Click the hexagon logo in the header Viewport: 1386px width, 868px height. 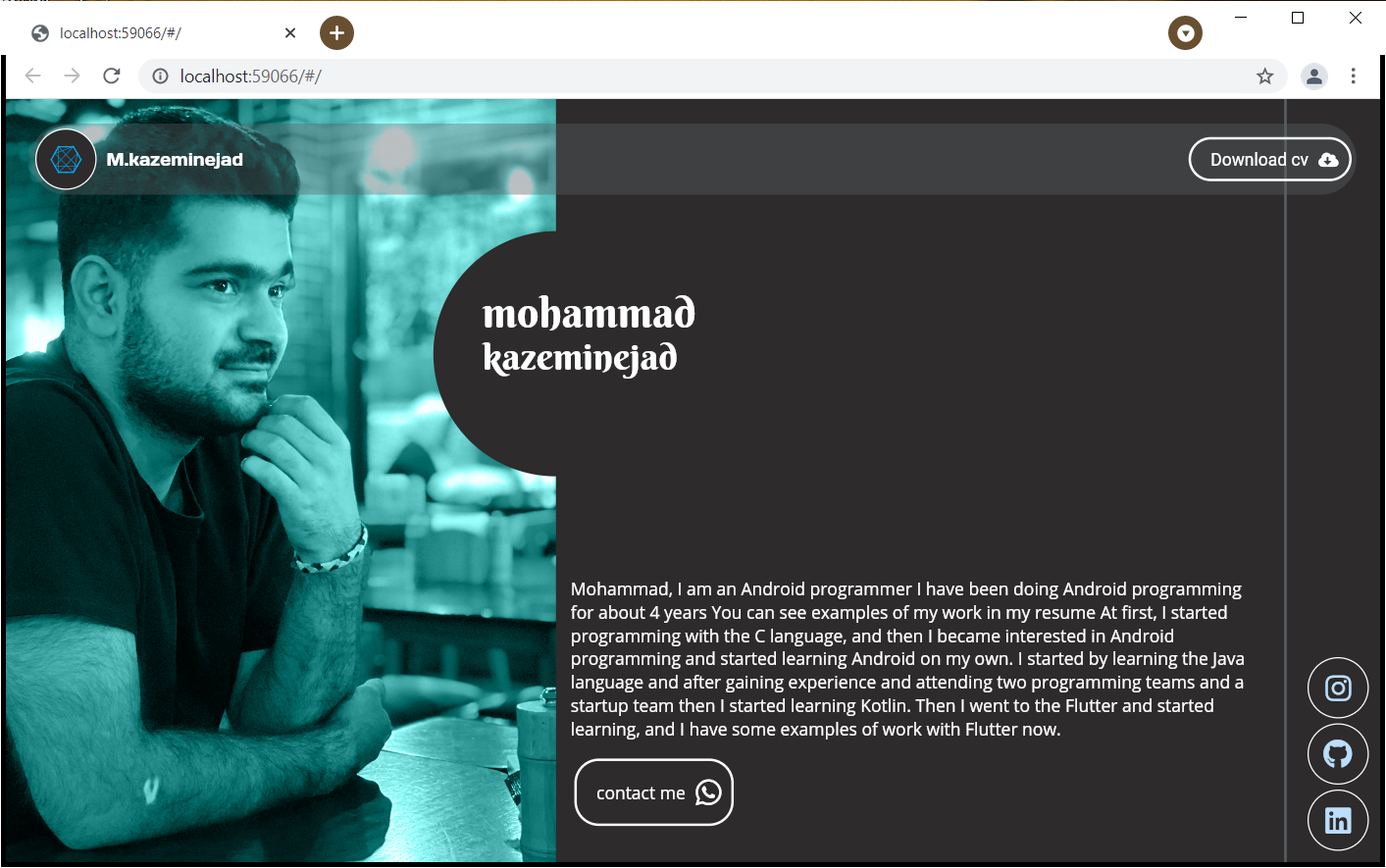click(x=66, y=159)
